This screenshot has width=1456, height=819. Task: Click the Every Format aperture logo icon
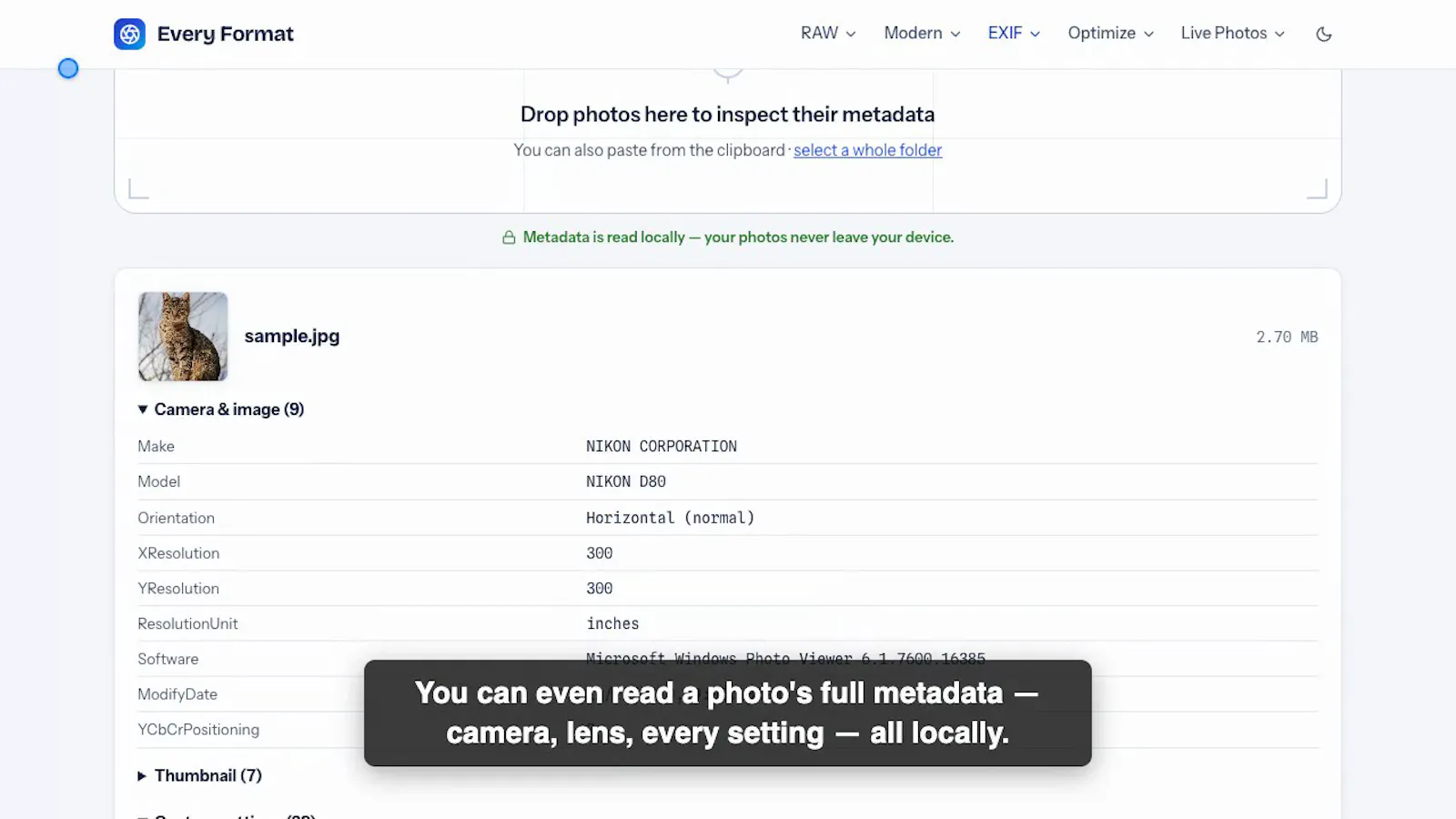click(x=129, y=34)
